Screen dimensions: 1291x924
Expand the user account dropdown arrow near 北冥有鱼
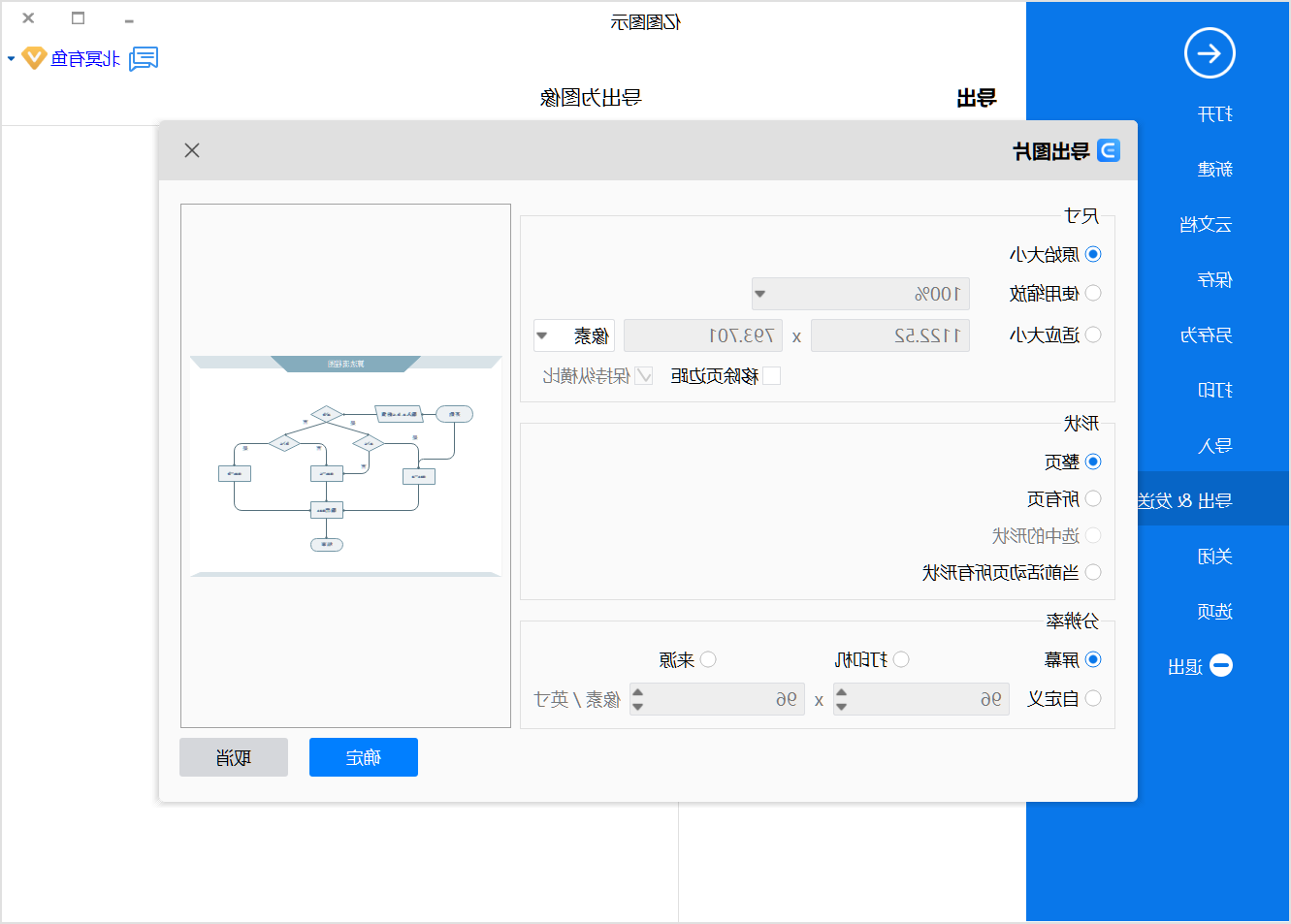pos(11,59)
